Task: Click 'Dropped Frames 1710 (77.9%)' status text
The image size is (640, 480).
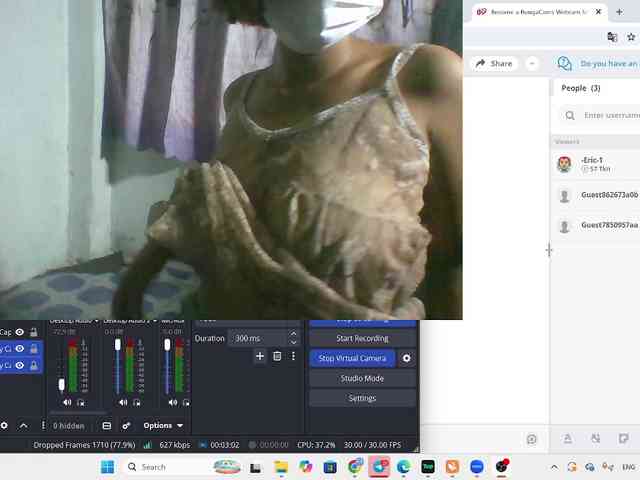Action: (84, 445)
